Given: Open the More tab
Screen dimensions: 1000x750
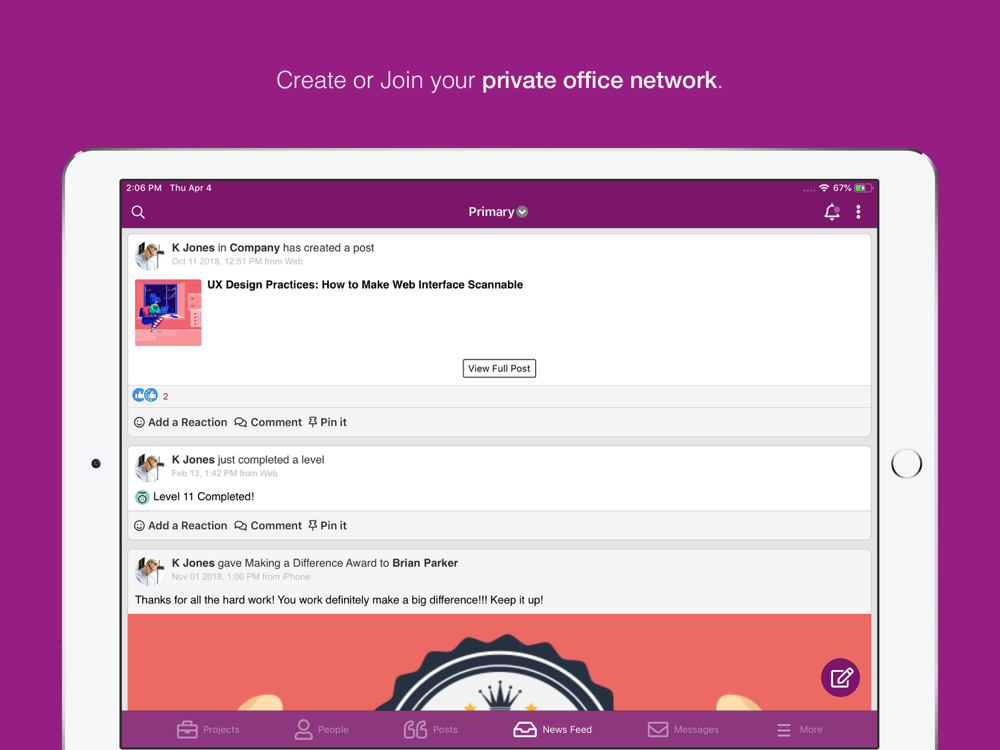Looking at the screenshot, I should (x=799, y=730).
